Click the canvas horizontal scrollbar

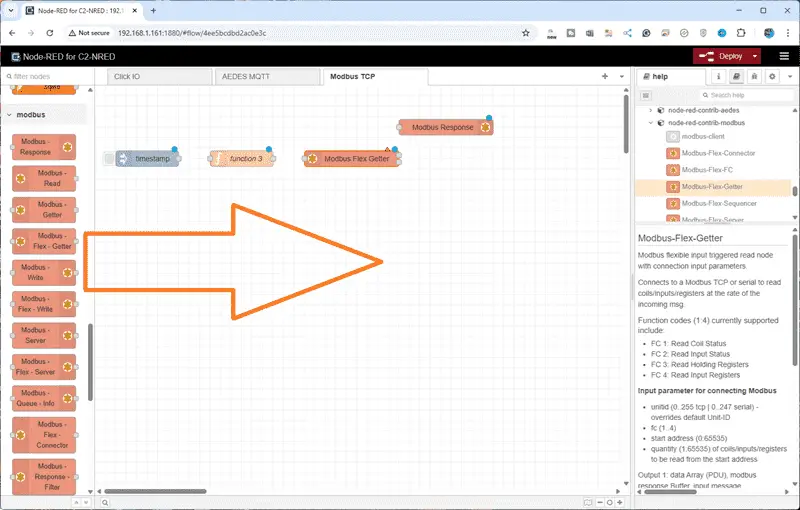155,491
